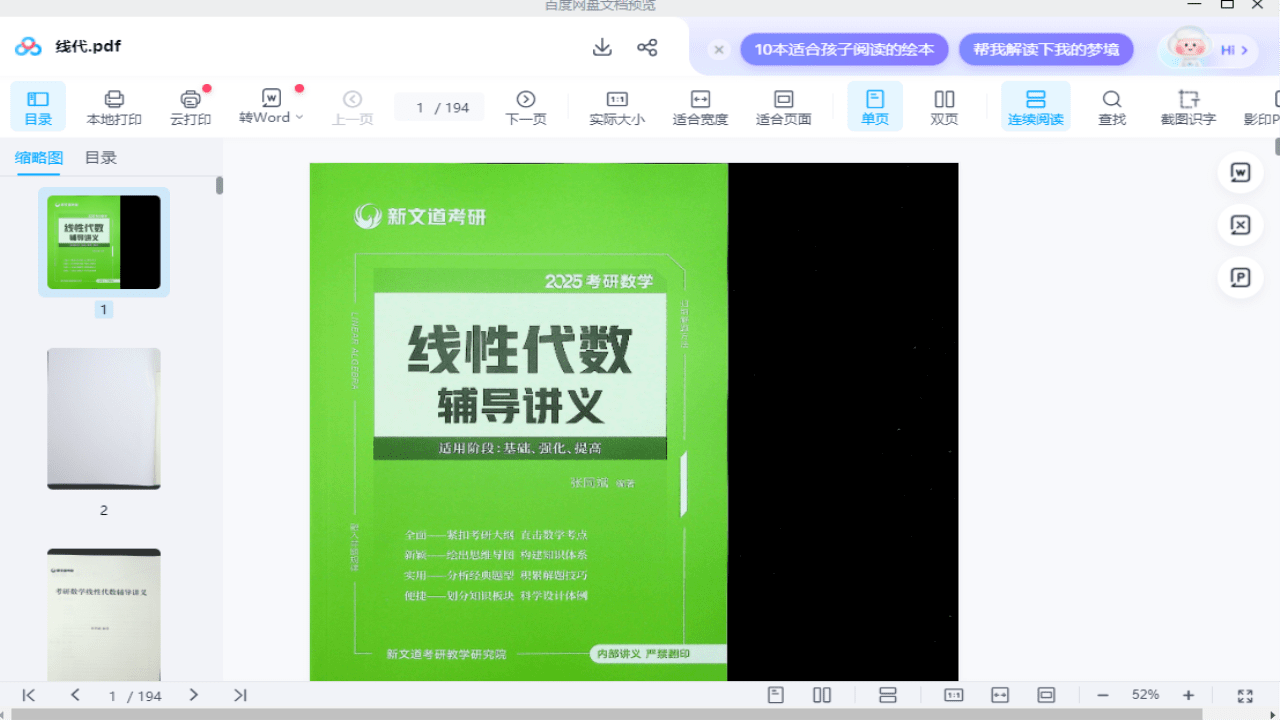
Task: Set zoom to 实际大小 actual size
Action: [x=617, y=107]
